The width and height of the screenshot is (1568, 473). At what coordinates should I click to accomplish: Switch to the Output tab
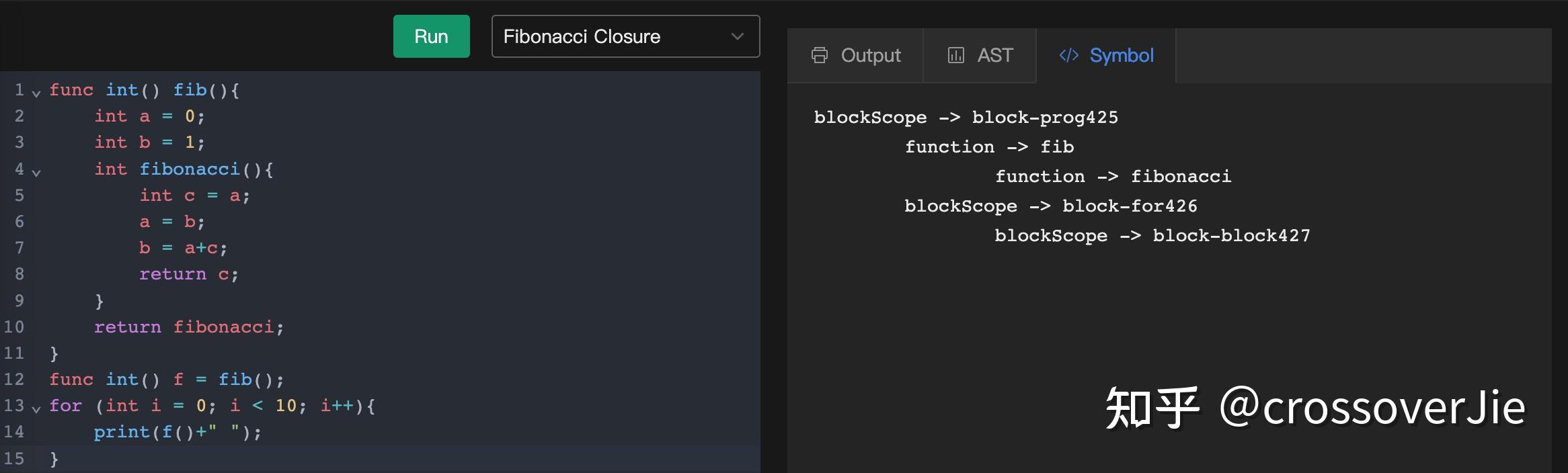(x=855, y=55)
